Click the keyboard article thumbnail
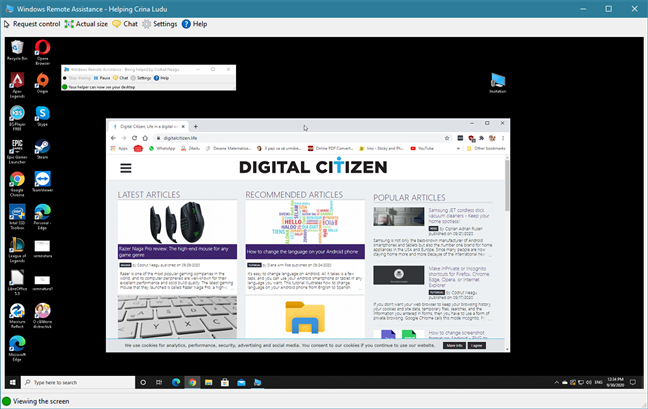 [177, 317]
